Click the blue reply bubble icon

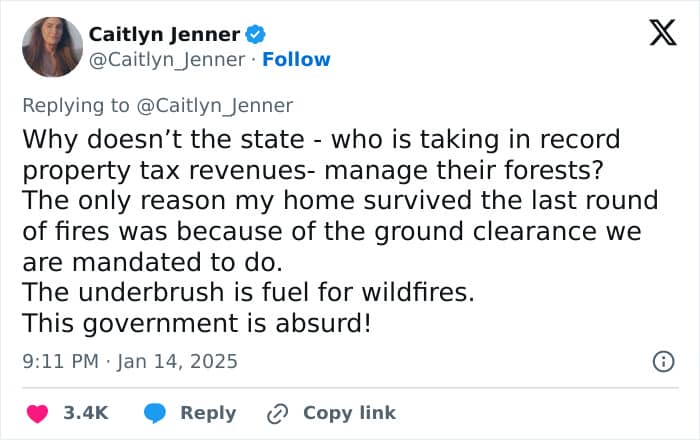point(154,413)
